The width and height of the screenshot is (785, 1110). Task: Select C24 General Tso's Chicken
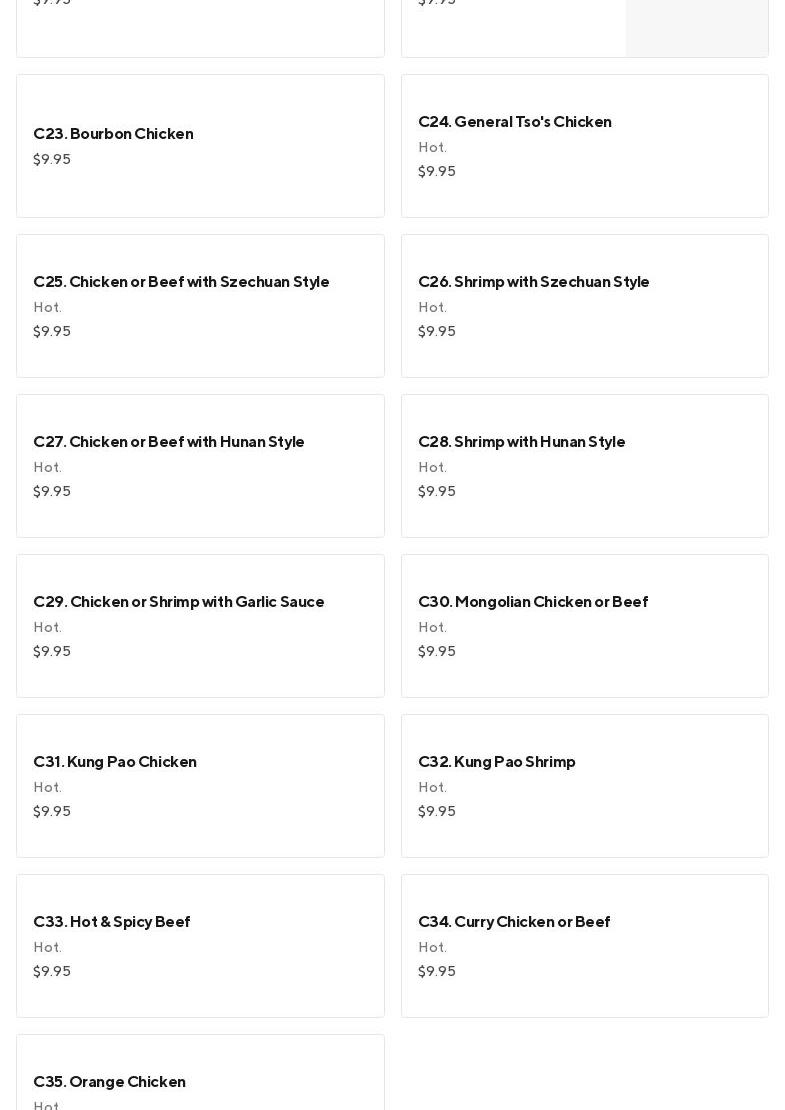(x=584, y=146)
